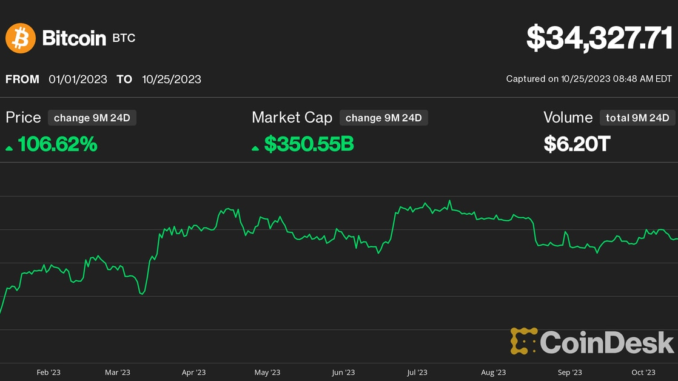Click the $34,327.71 current price
Screen dimensions: 678x381
pos(599,38)
